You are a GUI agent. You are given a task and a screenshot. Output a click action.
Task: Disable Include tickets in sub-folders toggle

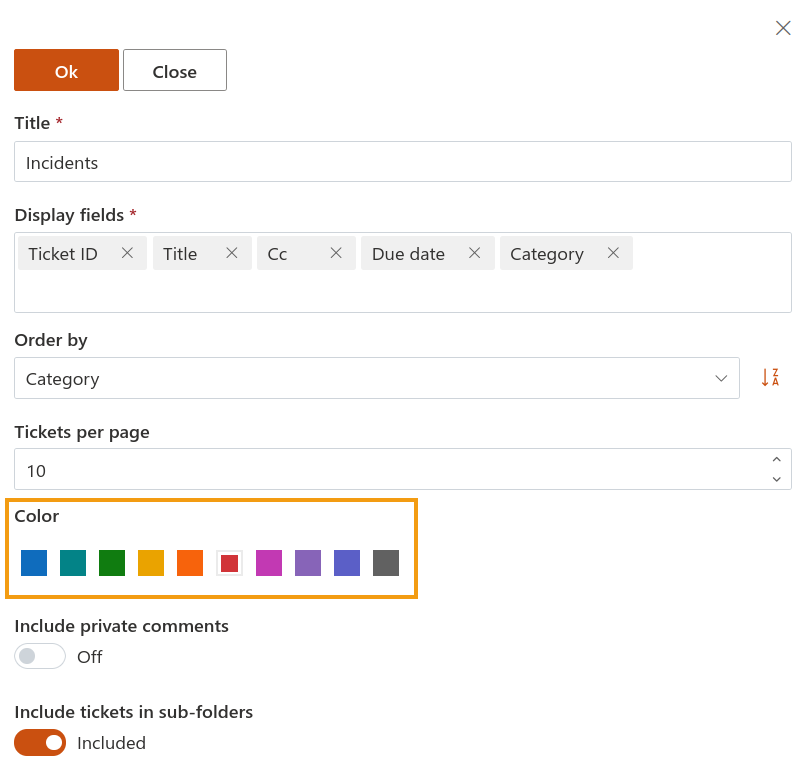click(x=40, y=742)
